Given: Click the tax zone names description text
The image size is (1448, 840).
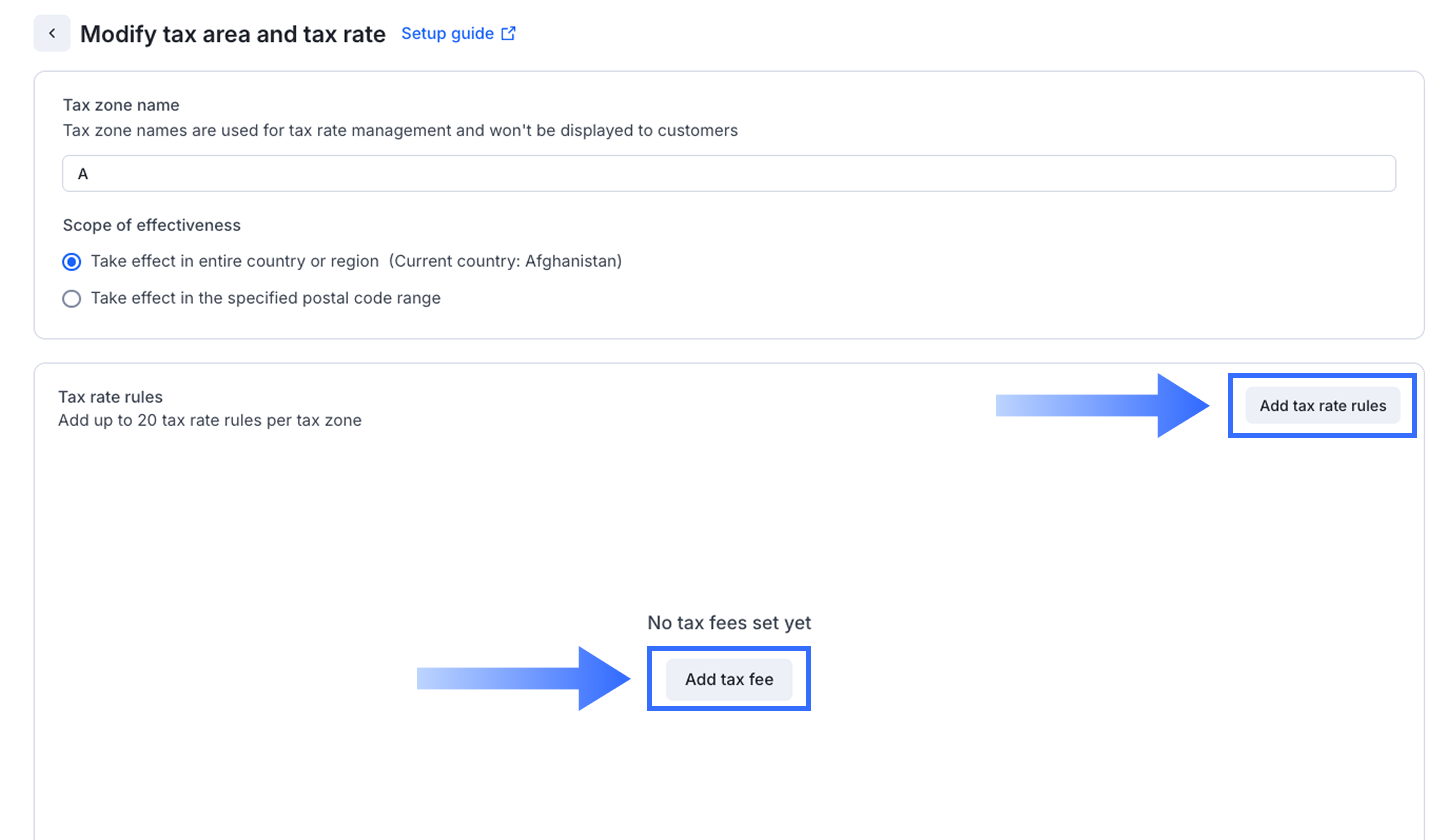Looking at the screenshot, I should pos(400,130).
